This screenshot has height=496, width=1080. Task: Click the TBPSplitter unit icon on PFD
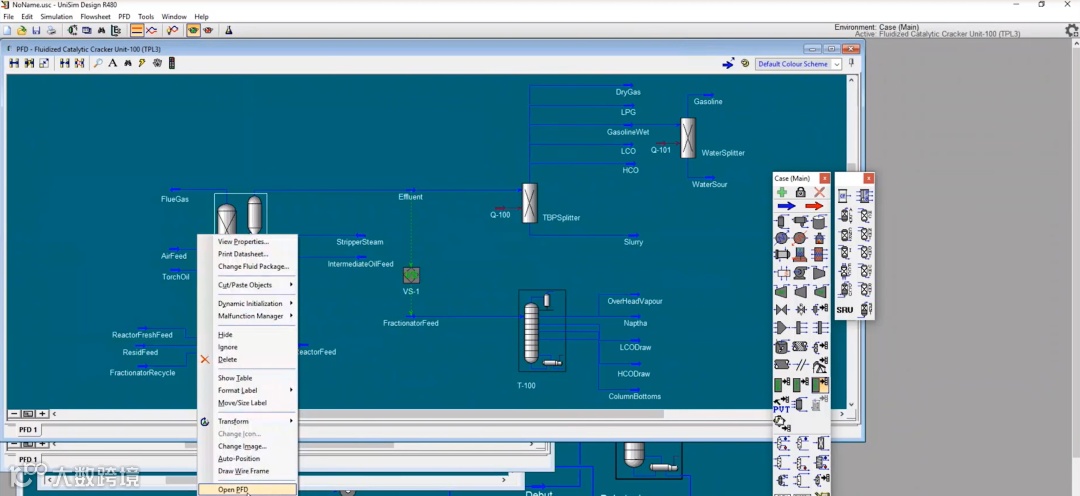point(529,203)
